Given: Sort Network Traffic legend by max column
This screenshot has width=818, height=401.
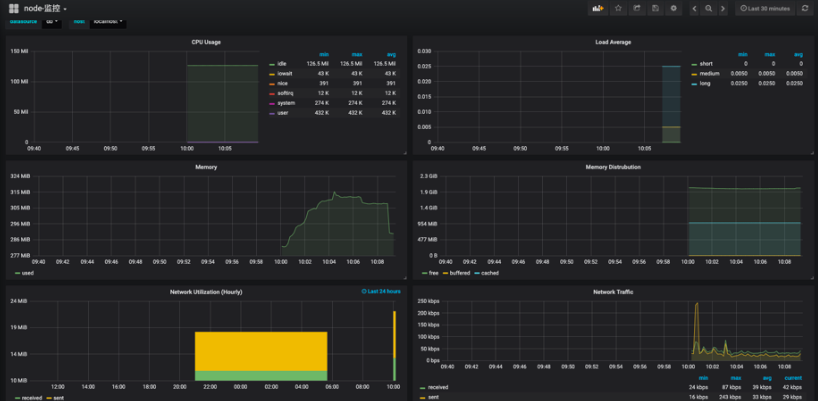Looking at the screenshot, I should point(736,378).
